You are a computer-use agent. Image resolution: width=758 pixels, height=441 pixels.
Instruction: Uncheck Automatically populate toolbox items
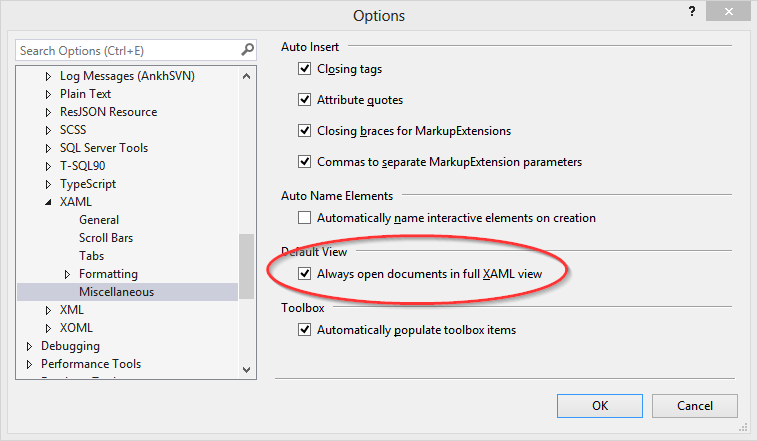tap(305, 330)
